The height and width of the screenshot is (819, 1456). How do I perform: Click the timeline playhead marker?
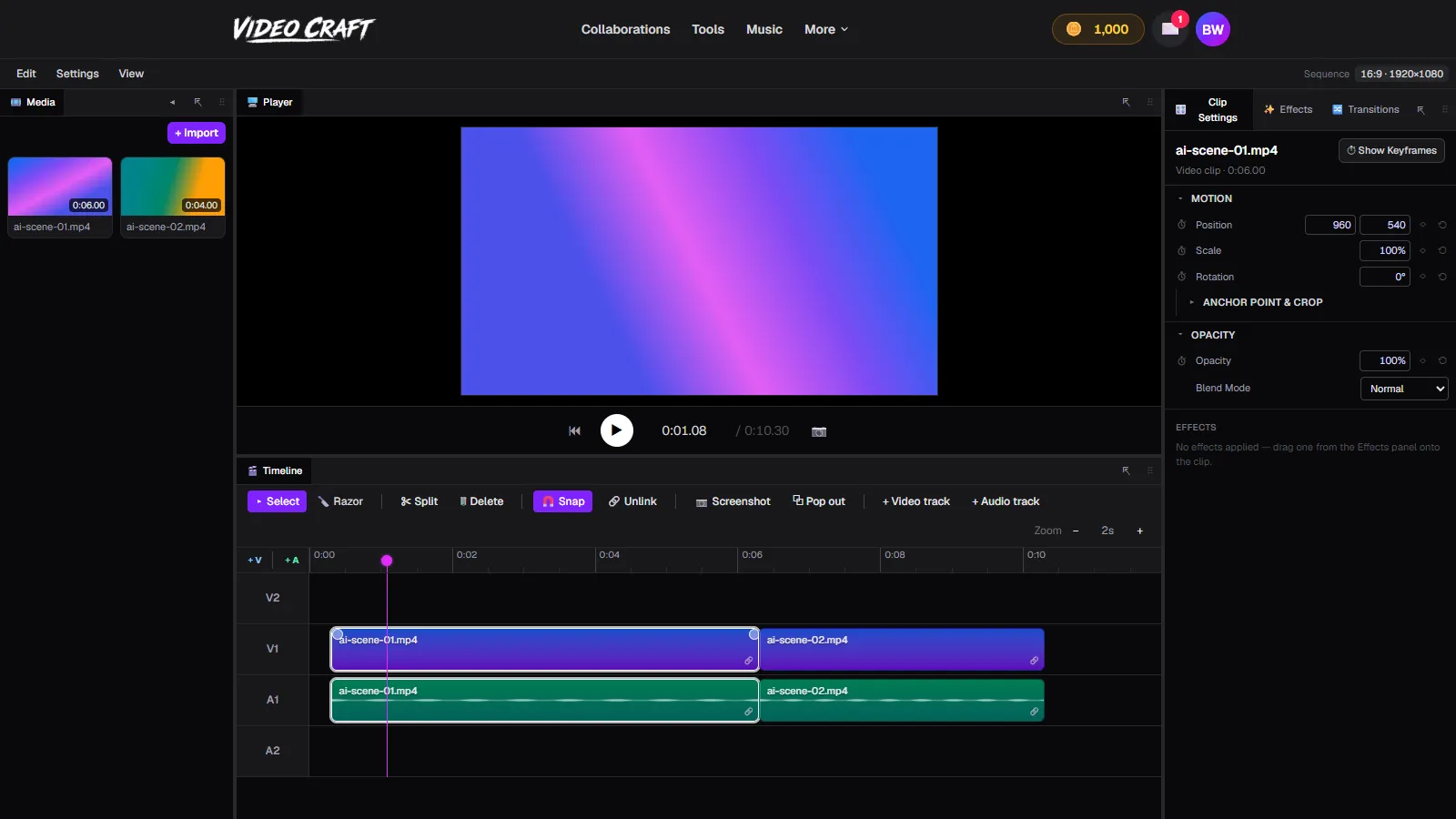click(x=387, y=561)
